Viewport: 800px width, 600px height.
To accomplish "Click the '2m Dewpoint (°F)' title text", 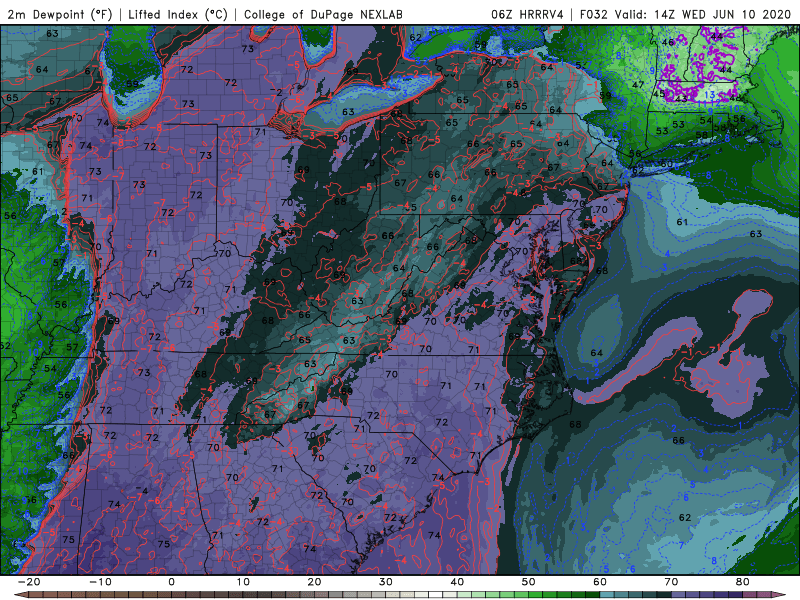I will [x=59, y=14].
